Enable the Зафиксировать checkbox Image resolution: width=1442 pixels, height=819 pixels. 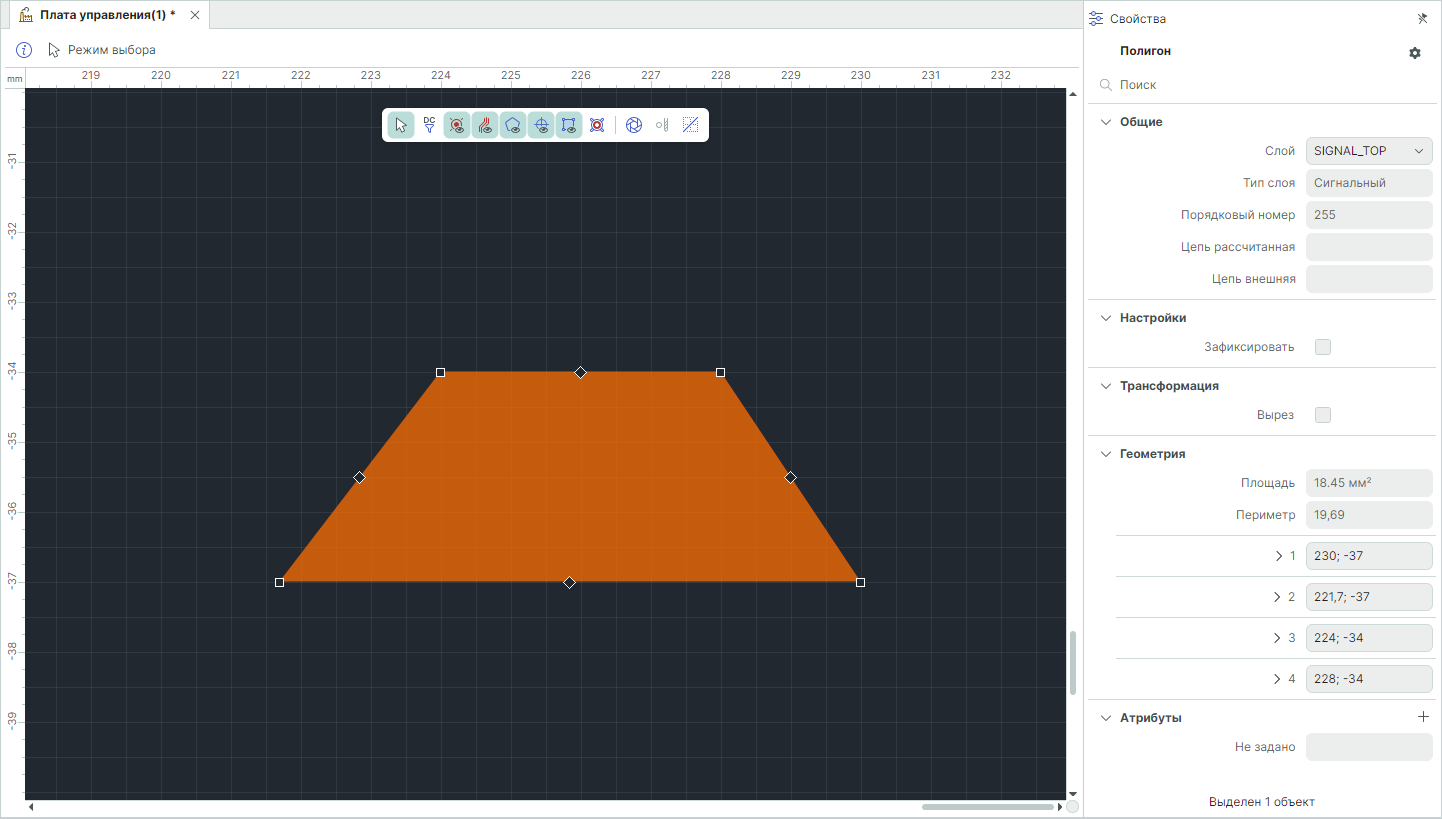pos(1323,347)
